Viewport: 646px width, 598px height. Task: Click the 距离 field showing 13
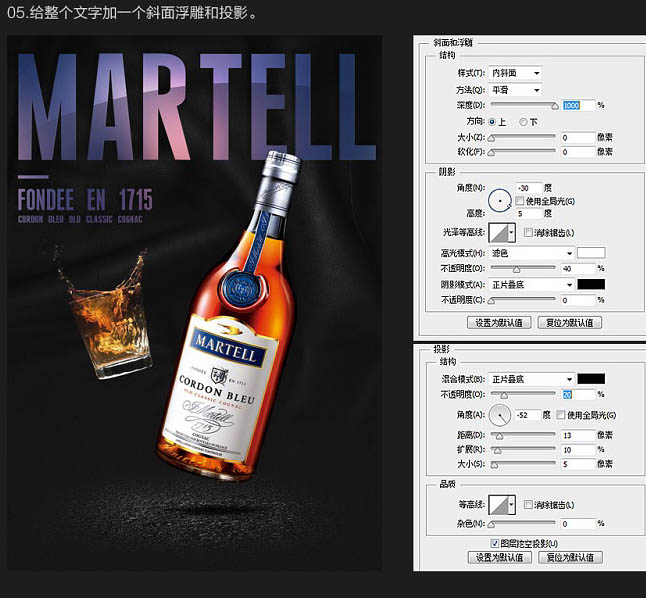point(578,435)
